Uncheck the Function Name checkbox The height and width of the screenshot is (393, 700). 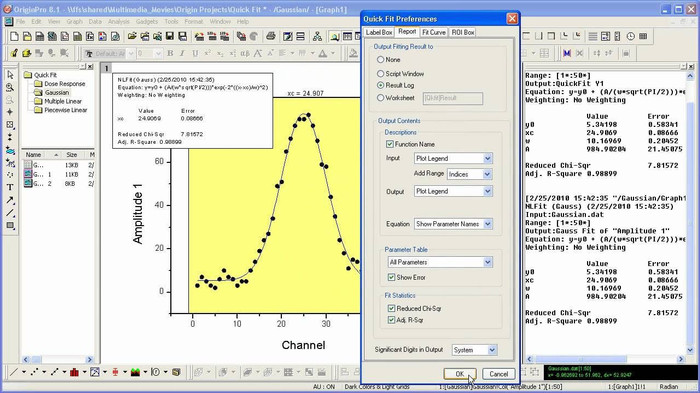click(x=390, y=144)
